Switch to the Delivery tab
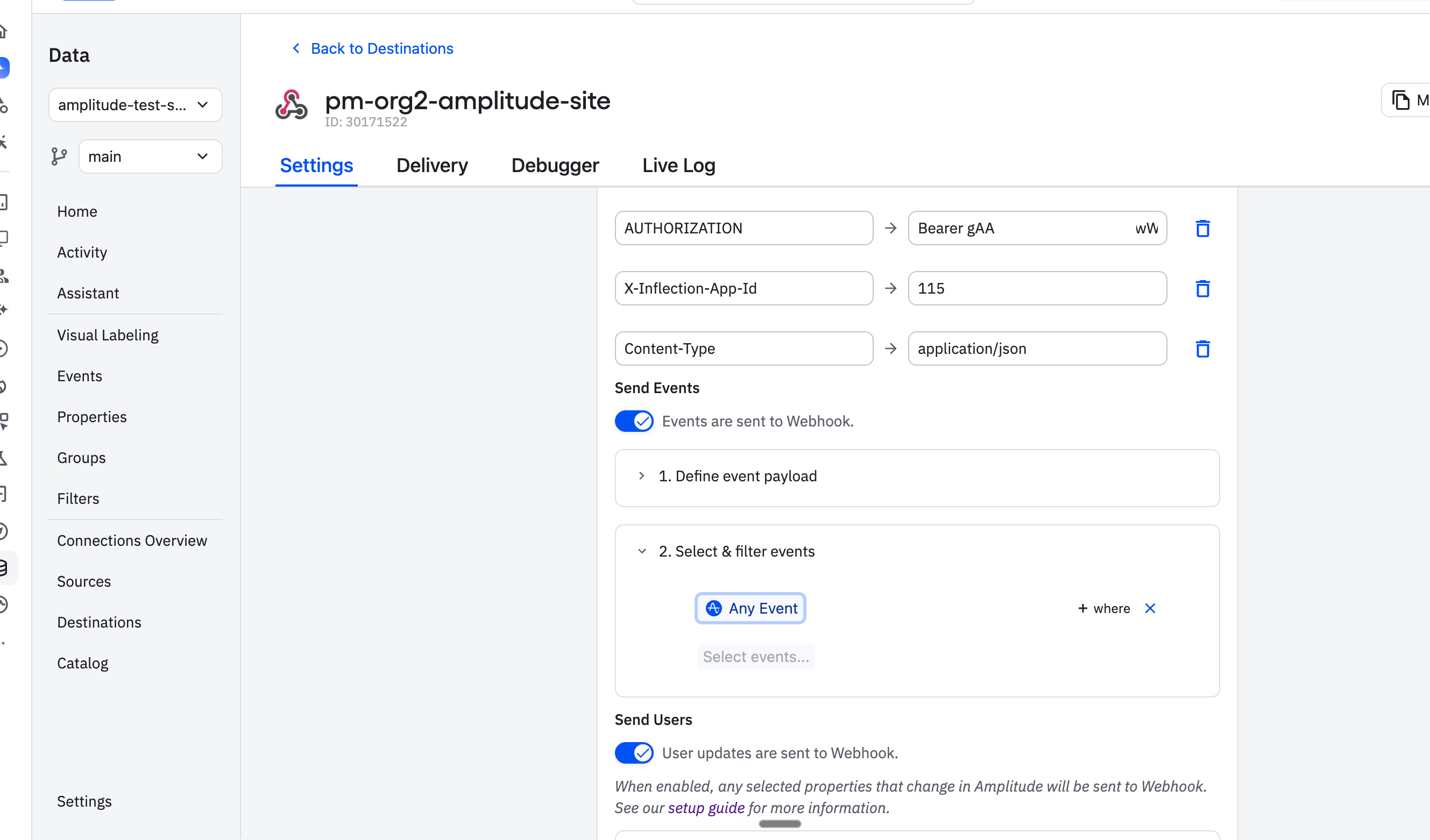The height and width of the screenshot is (840, 1430). (x=432, y=166)
